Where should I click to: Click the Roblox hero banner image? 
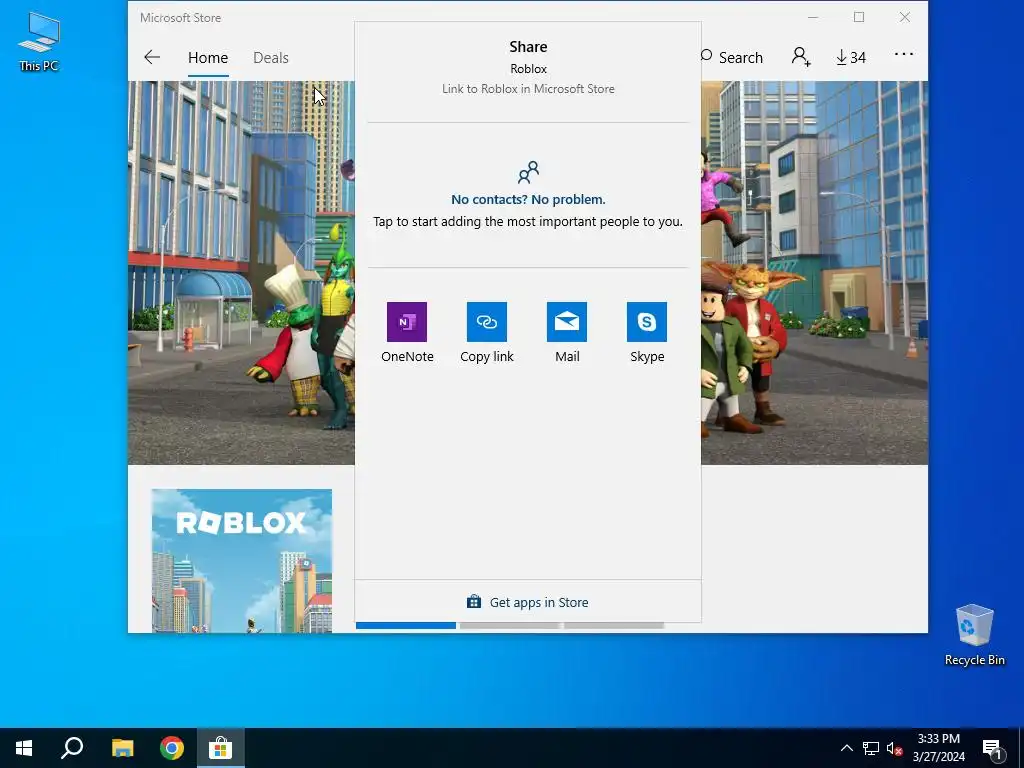pyautogui.click(x=241, y=272)
